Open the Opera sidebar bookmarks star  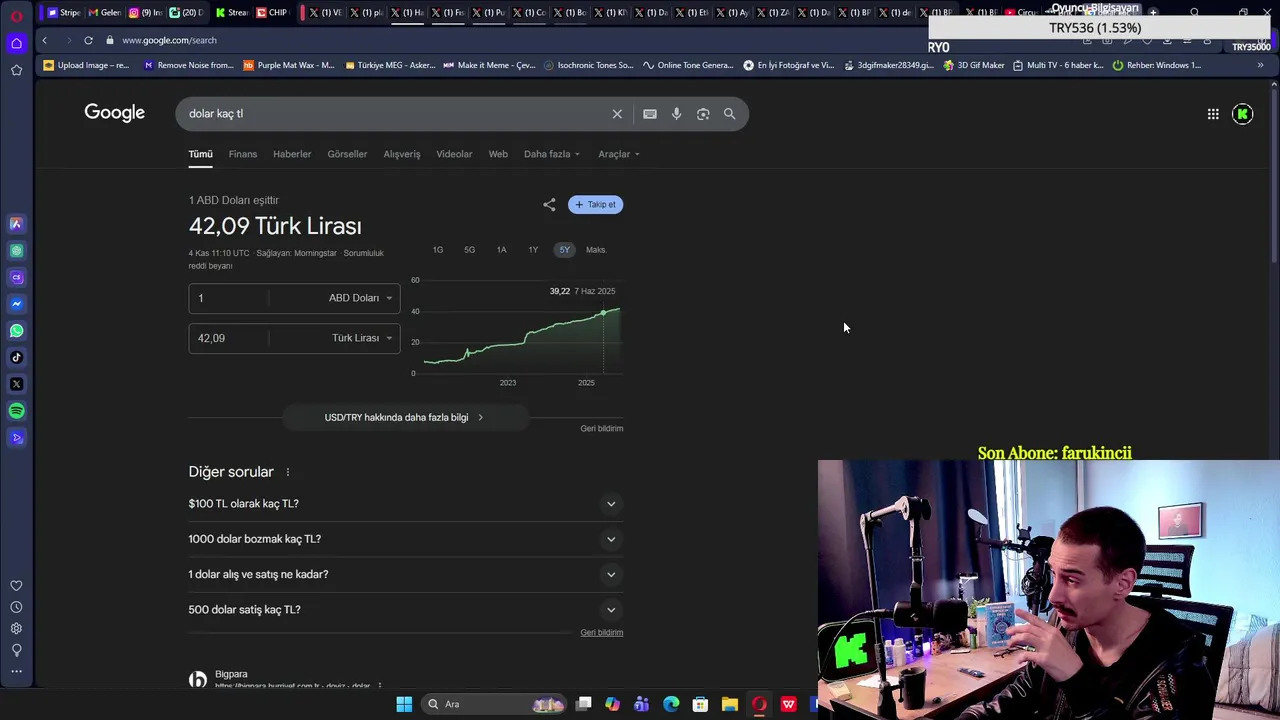[16, 70]
